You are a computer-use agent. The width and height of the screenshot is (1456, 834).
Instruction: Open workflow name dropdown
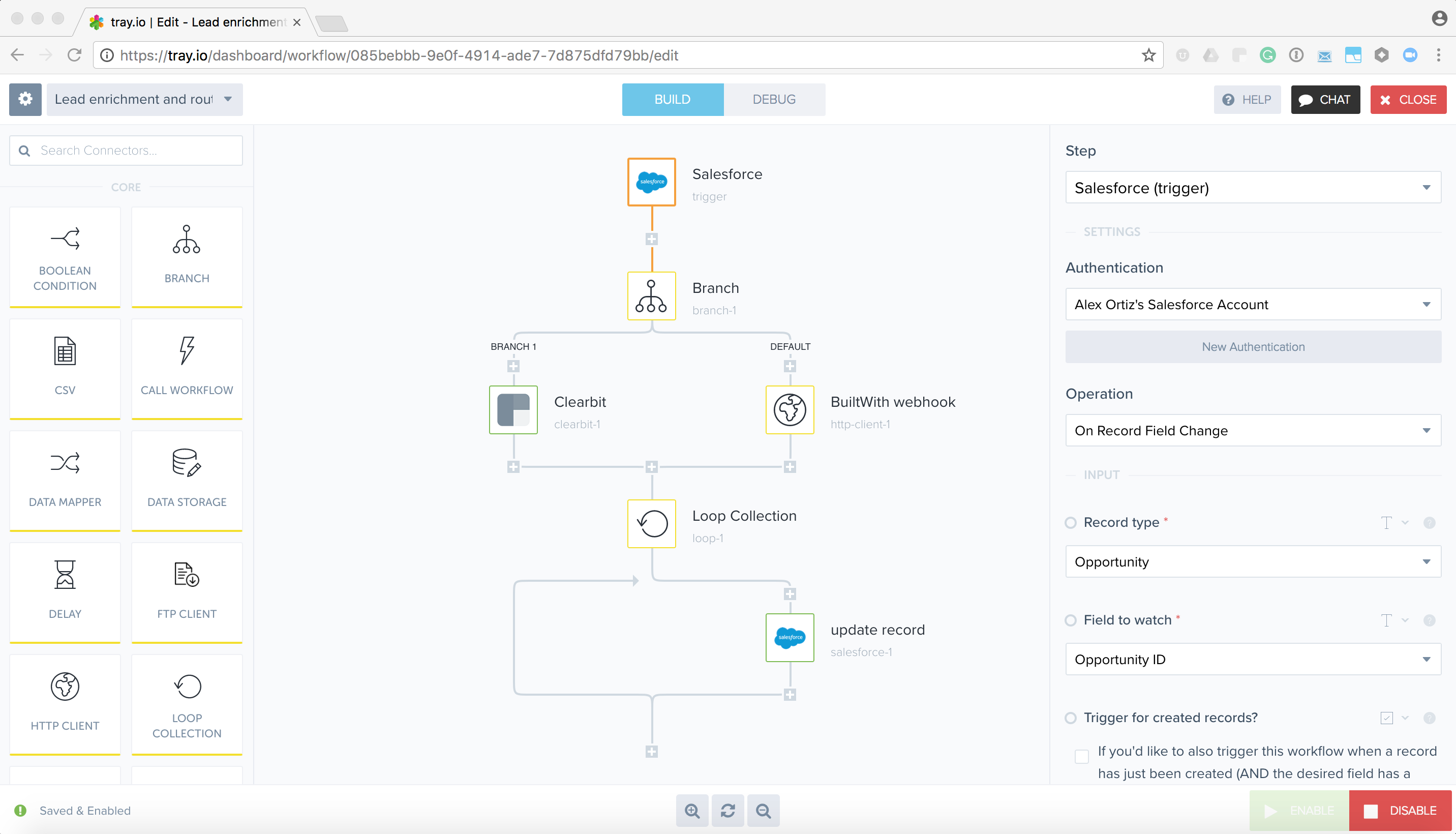pyautogui.click(x=144, y=99)
